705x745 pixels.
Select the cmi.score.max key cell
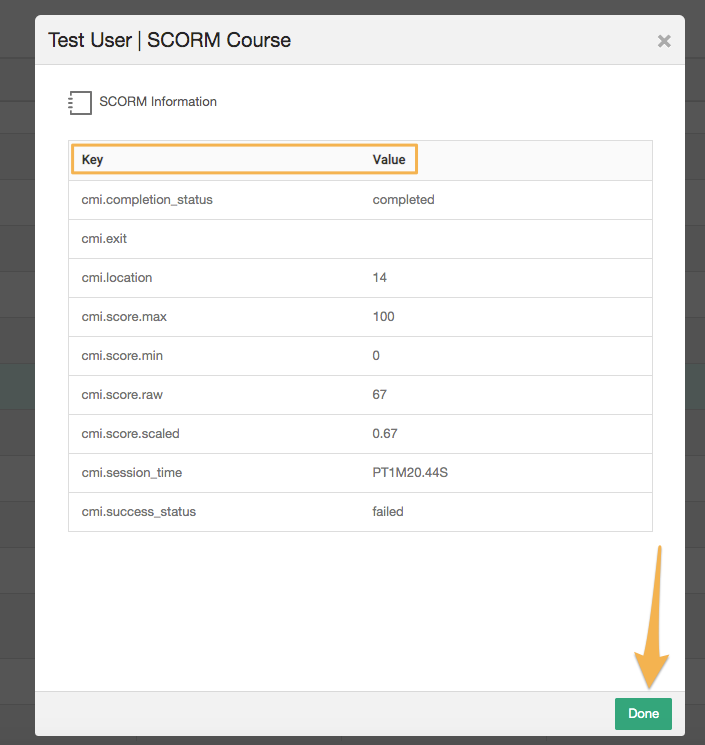tap(124, 316)
